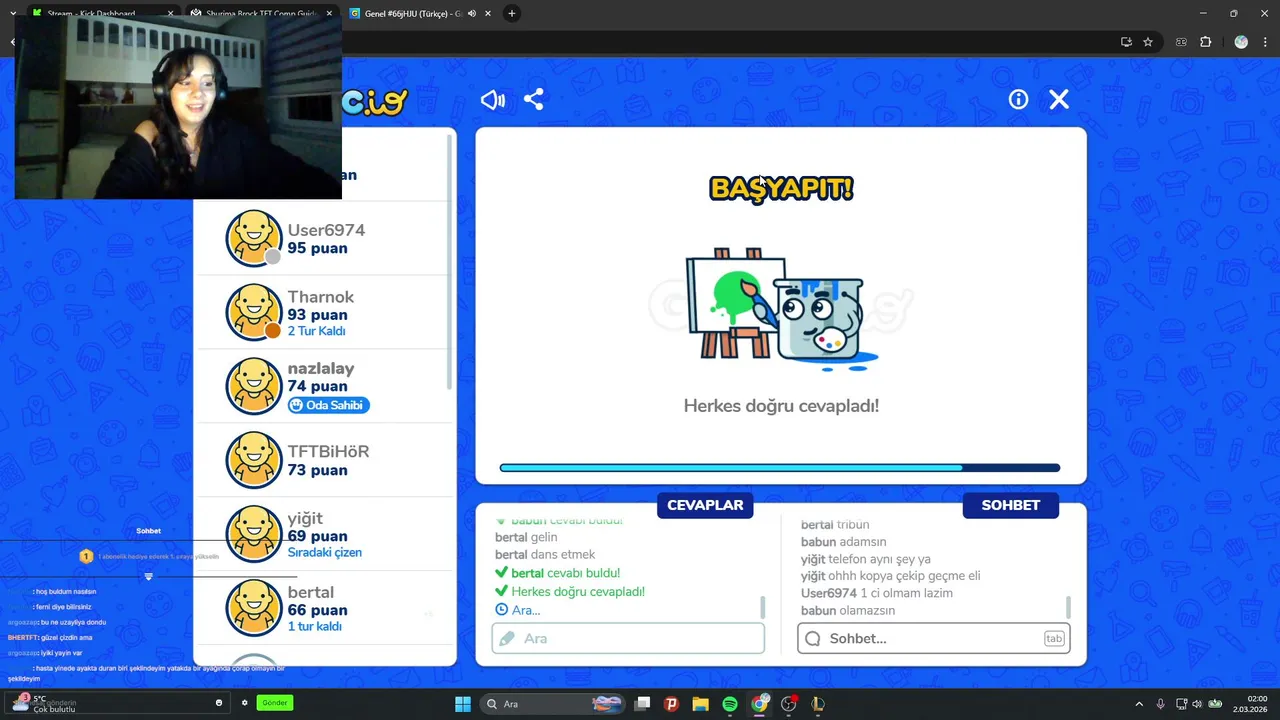The width and height of the screenshot is (1280, 720).
Task: Click '2 Tur Kaldı' label under Tharnok
Action: (316, 331)
